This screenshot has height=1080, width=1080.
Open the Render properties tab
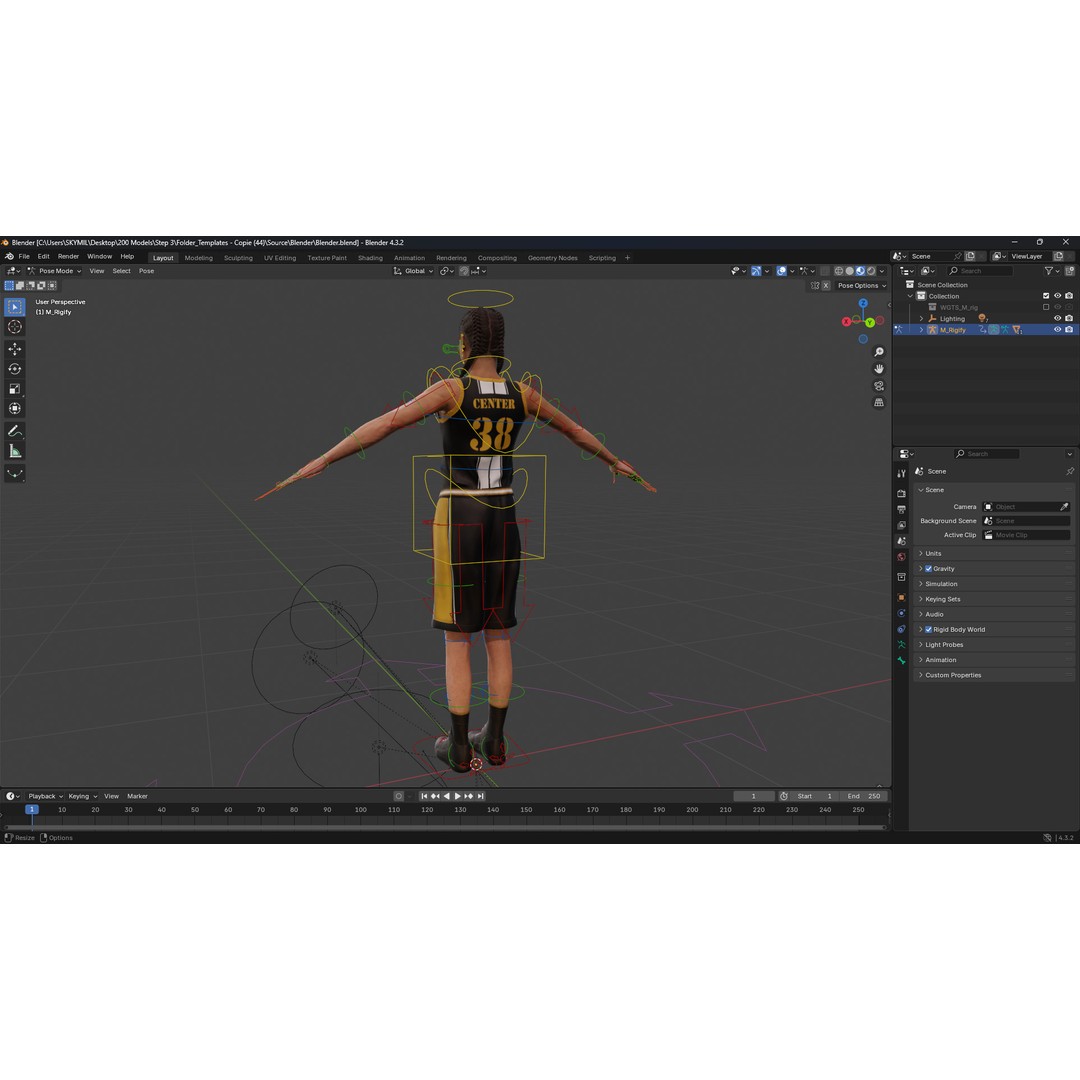(901, 493)
